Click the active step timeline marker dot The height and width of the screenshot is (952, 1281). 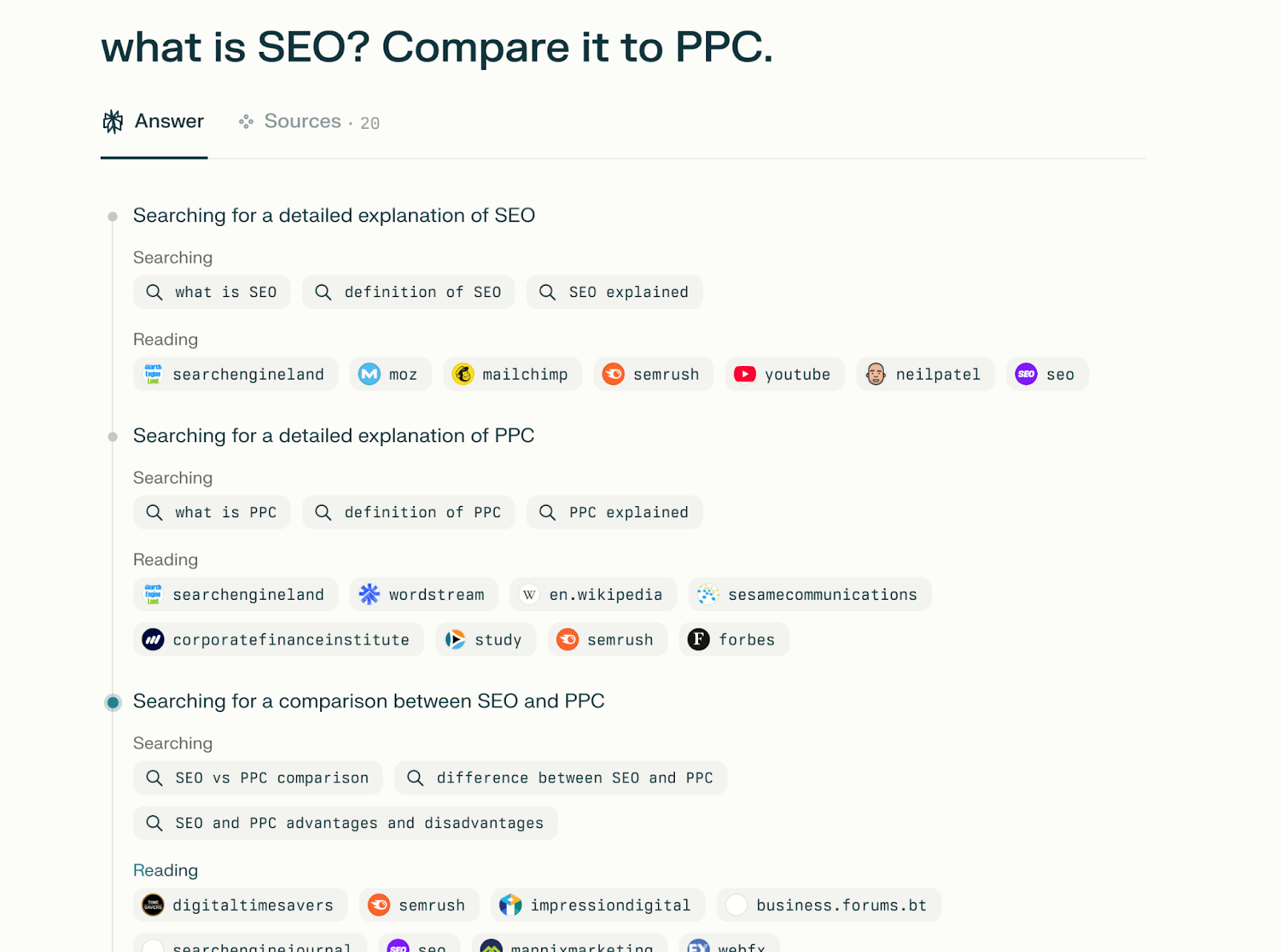(113, 702)
